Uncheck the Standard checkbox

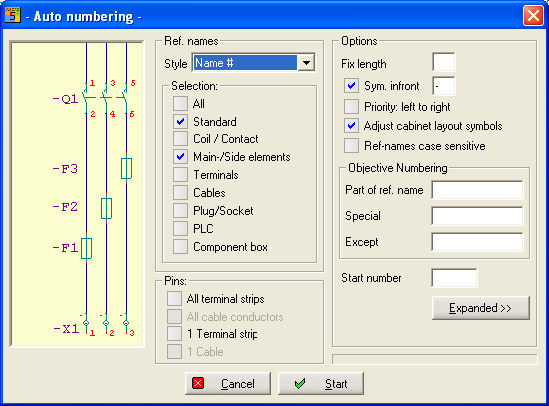(180, 121)
